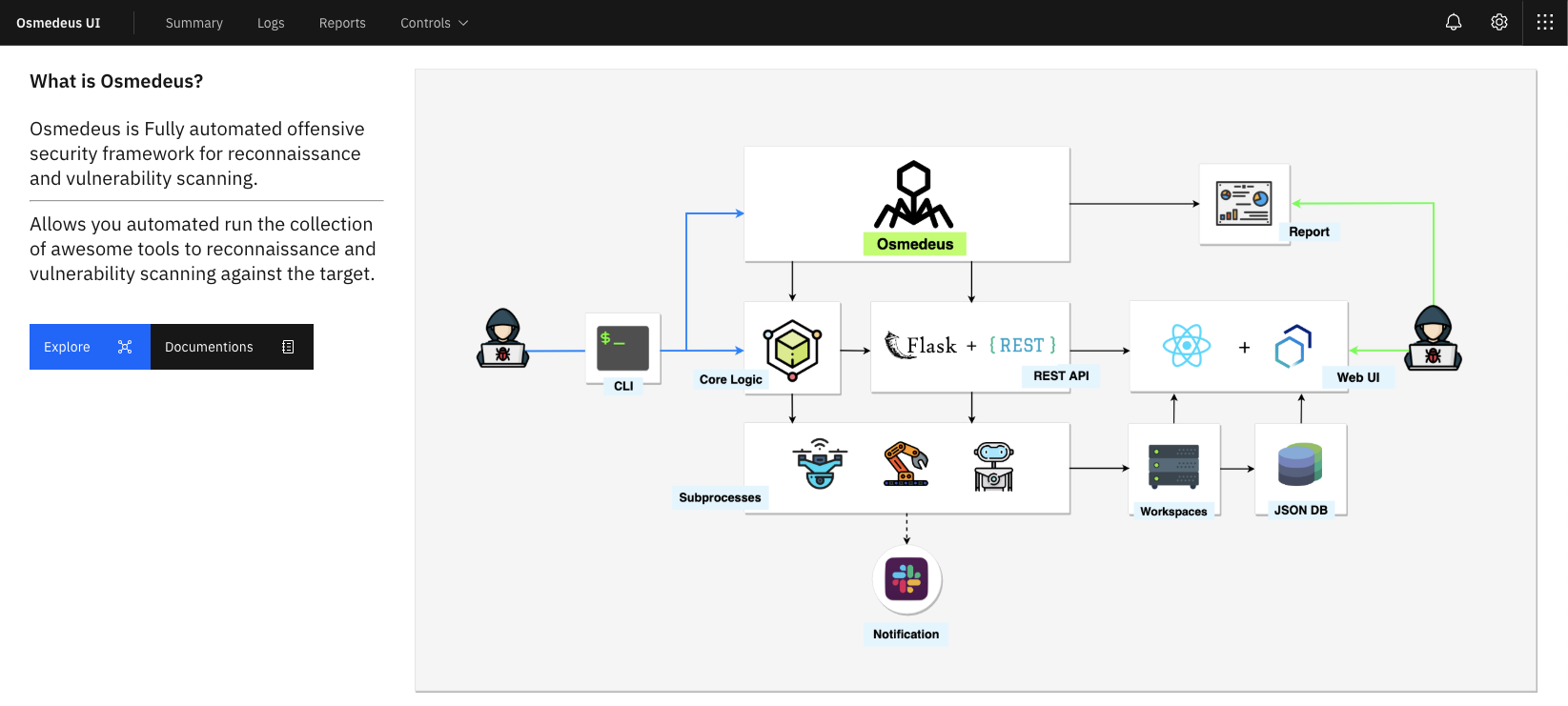Click the Flask logo in the REST API box
The width and height of the screenshot is (1568, 706).
point(921,345)
